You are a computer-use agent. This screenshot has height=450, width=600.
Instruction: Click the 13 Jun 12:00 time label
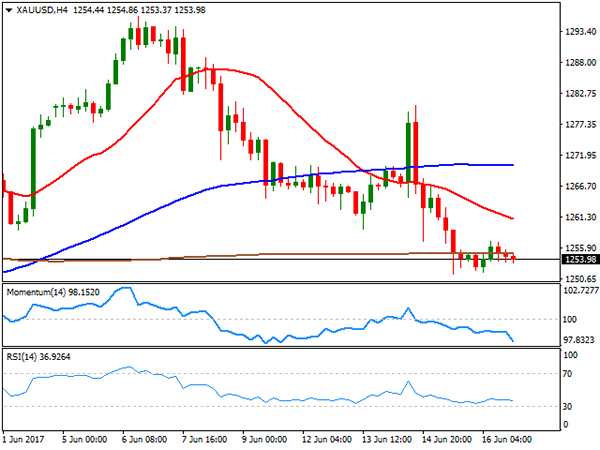[x=386, y=439]
